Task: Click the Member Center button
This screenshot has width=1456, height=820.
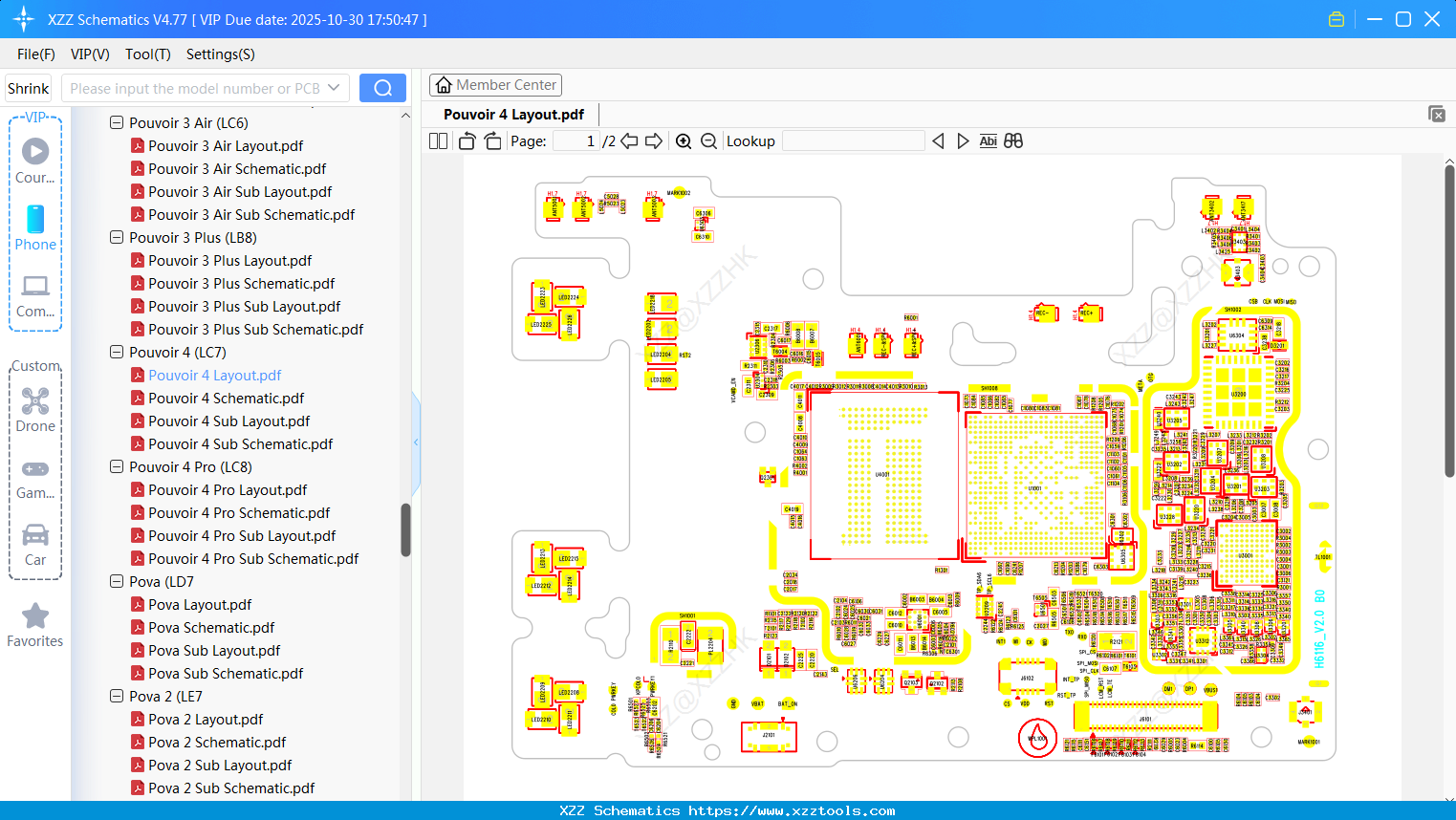Action: [x=495, y=84]
